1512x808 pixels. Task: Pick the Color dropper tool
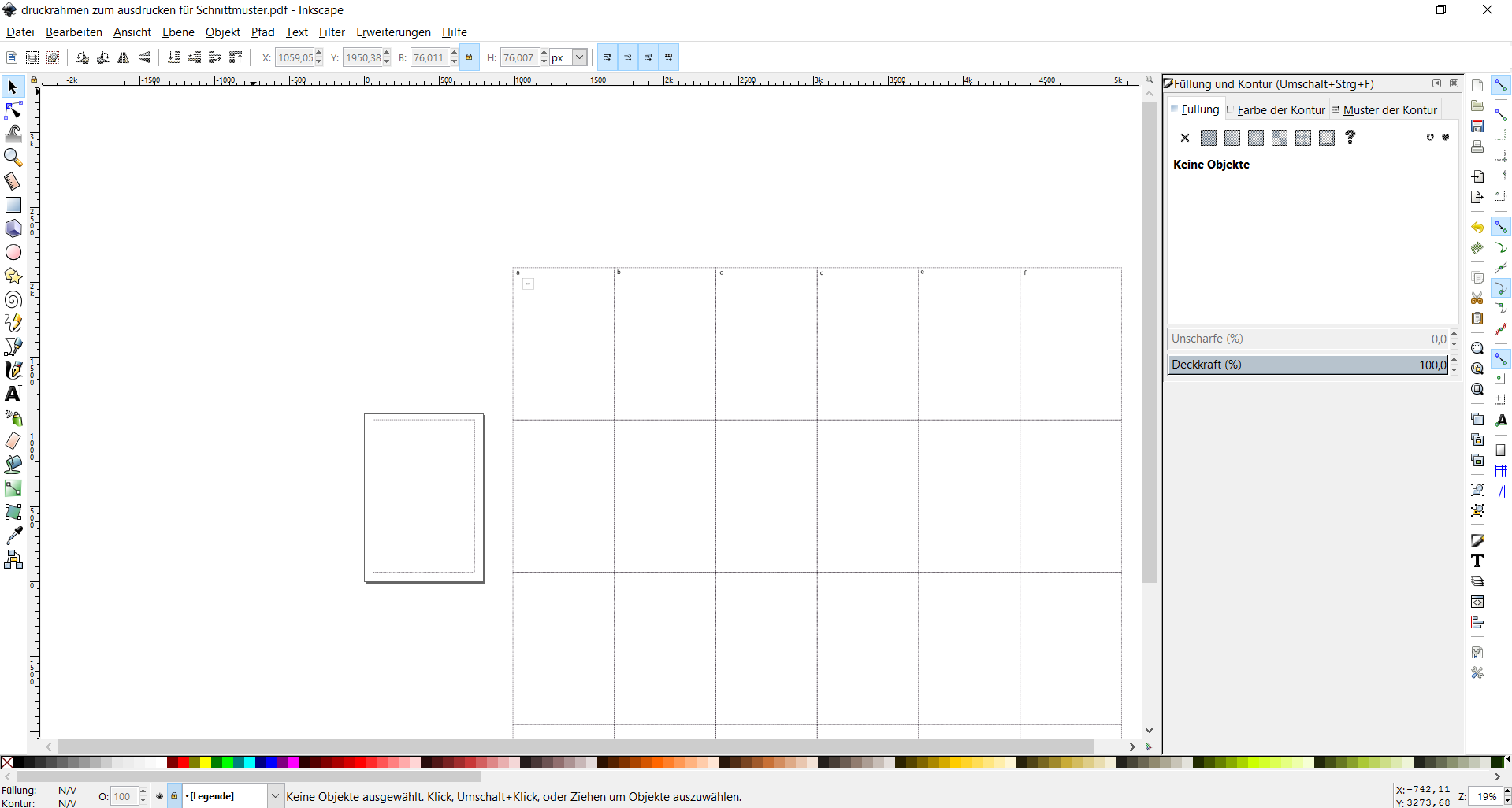pyautogui.click(x=13, y=536)
